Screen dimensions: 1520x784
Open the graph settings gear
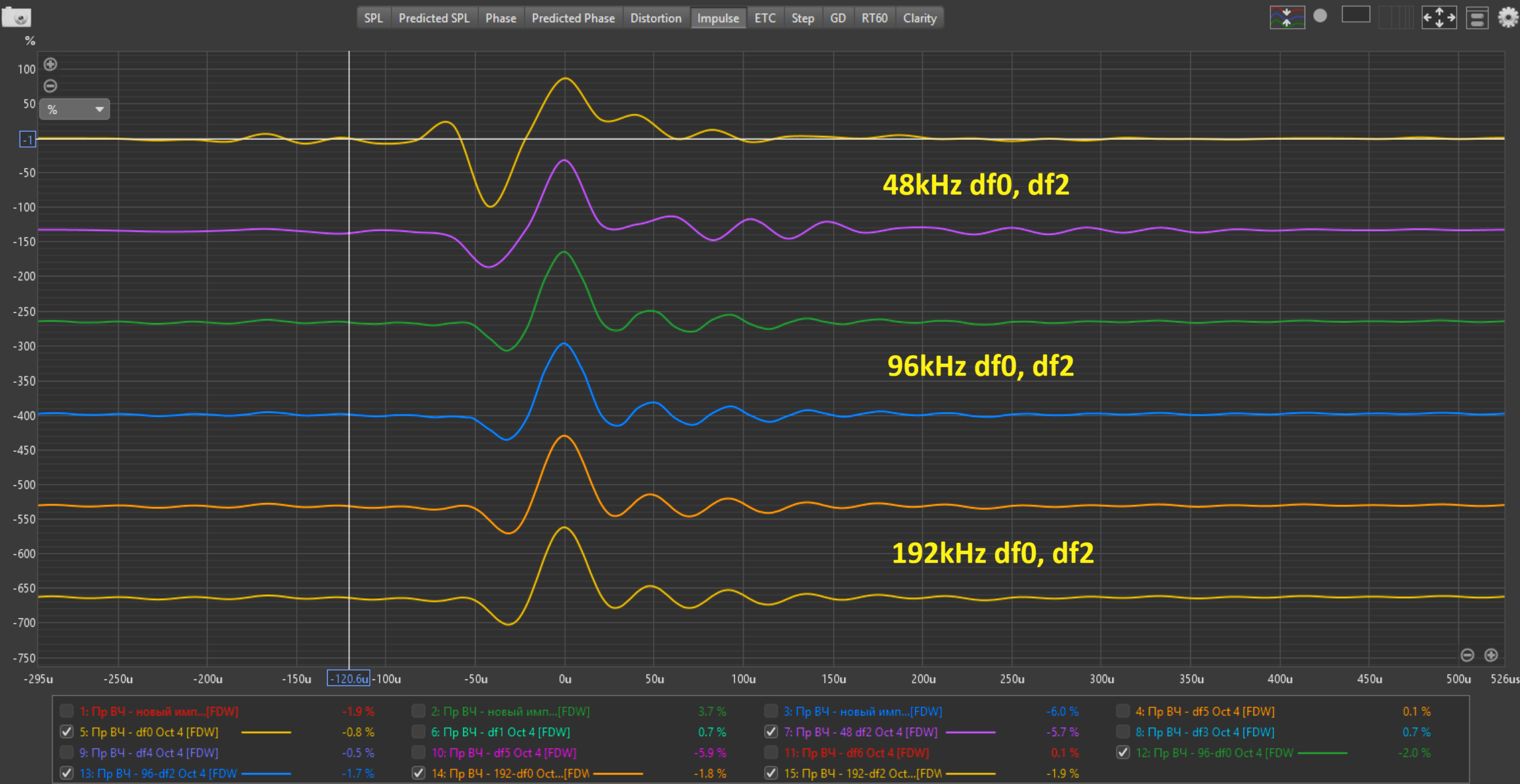(1508, 17)
